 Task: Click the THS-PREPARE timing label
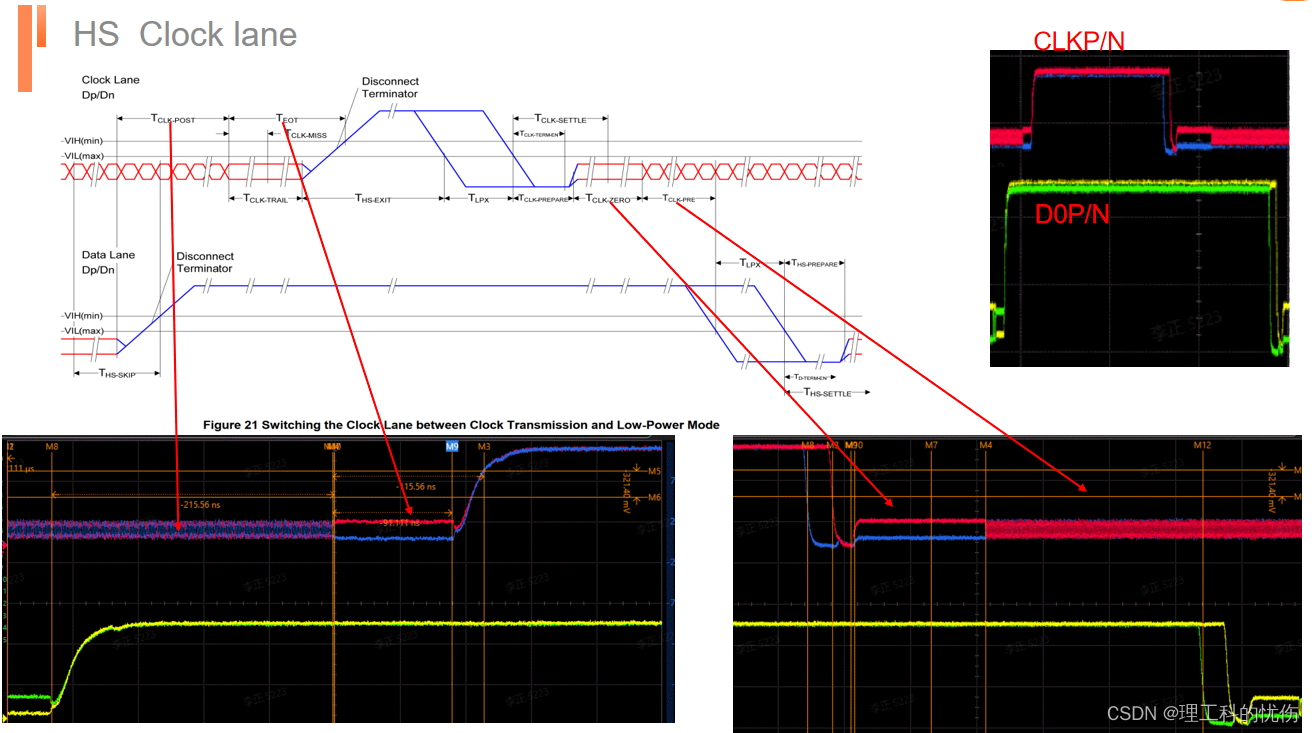(814, 264)
